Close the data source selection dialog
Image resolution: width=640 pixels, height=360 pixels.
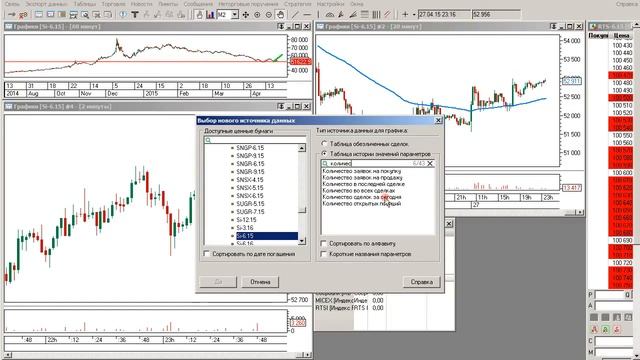tap(438, 120)
